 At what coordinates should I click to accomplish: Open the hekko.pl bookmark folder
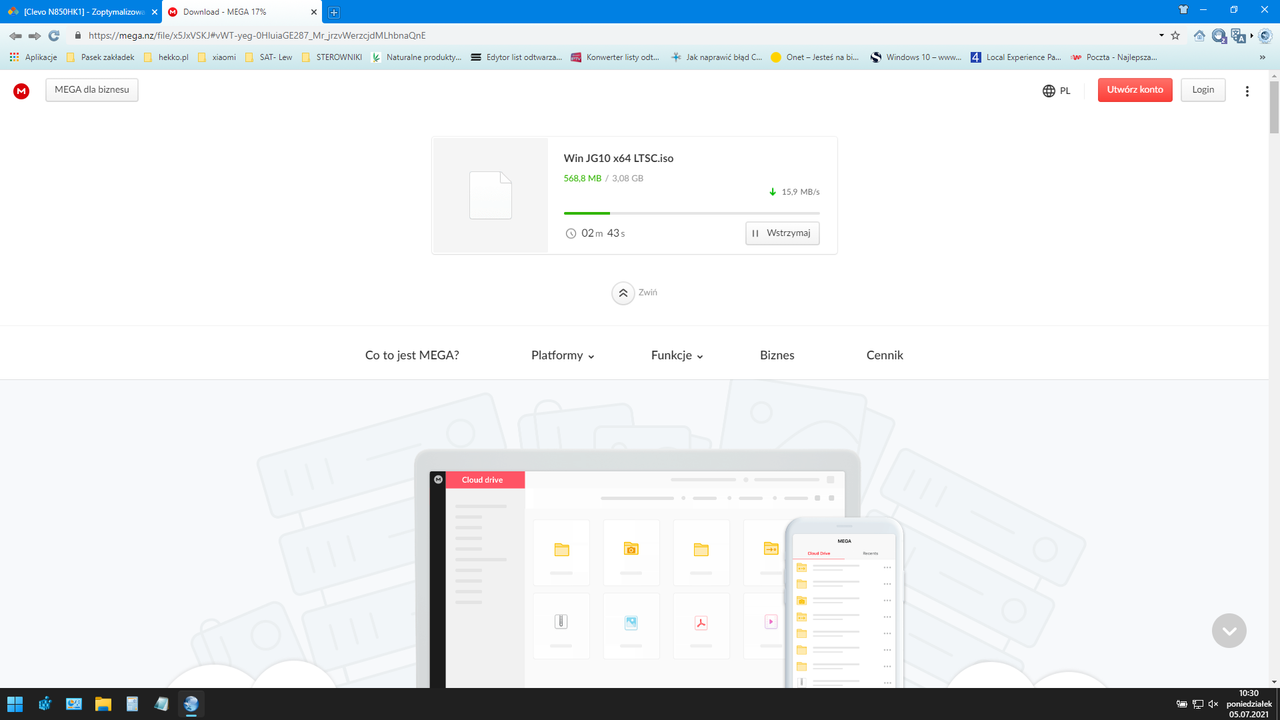point(166,57)
